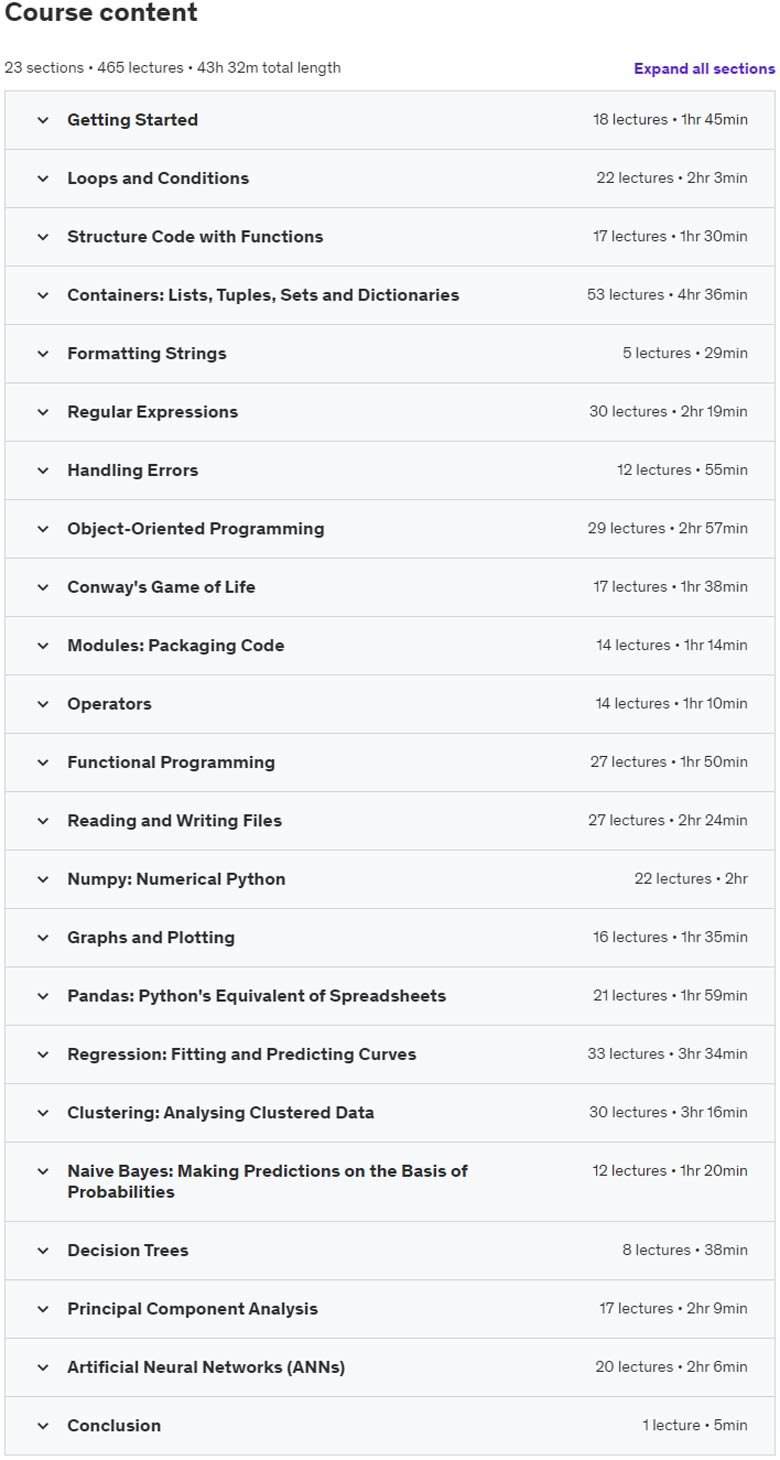This screenshot has height=1460, width=780.
Task: Expand Graphs and Plotting section
Action: point(390,938)
